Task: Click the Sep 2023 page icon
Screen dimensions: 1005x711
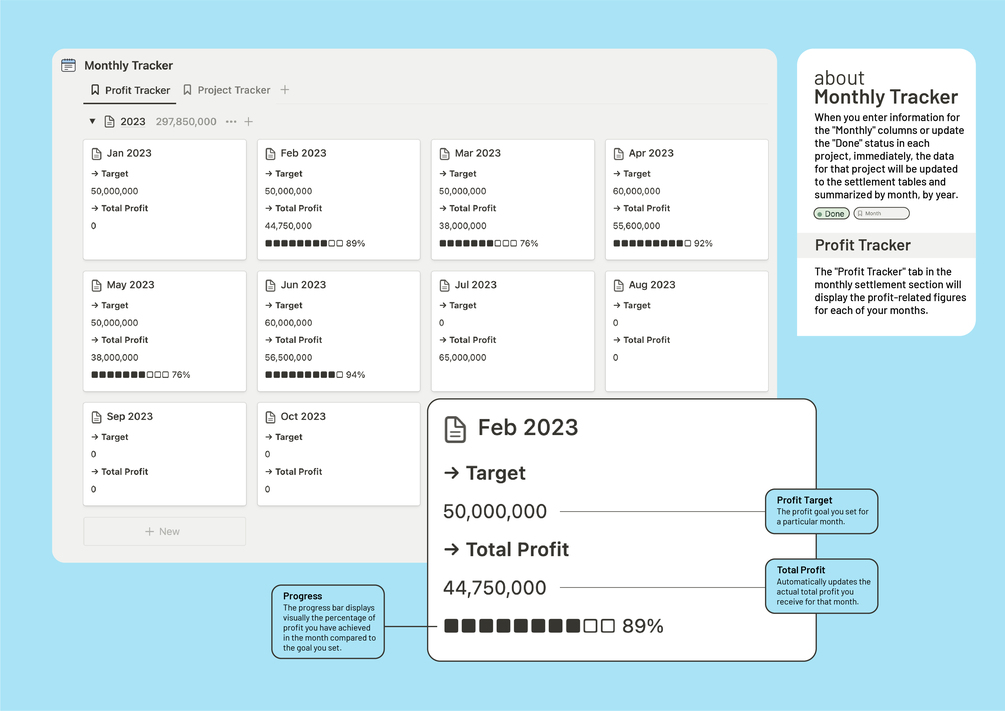Action: [97, 417]
